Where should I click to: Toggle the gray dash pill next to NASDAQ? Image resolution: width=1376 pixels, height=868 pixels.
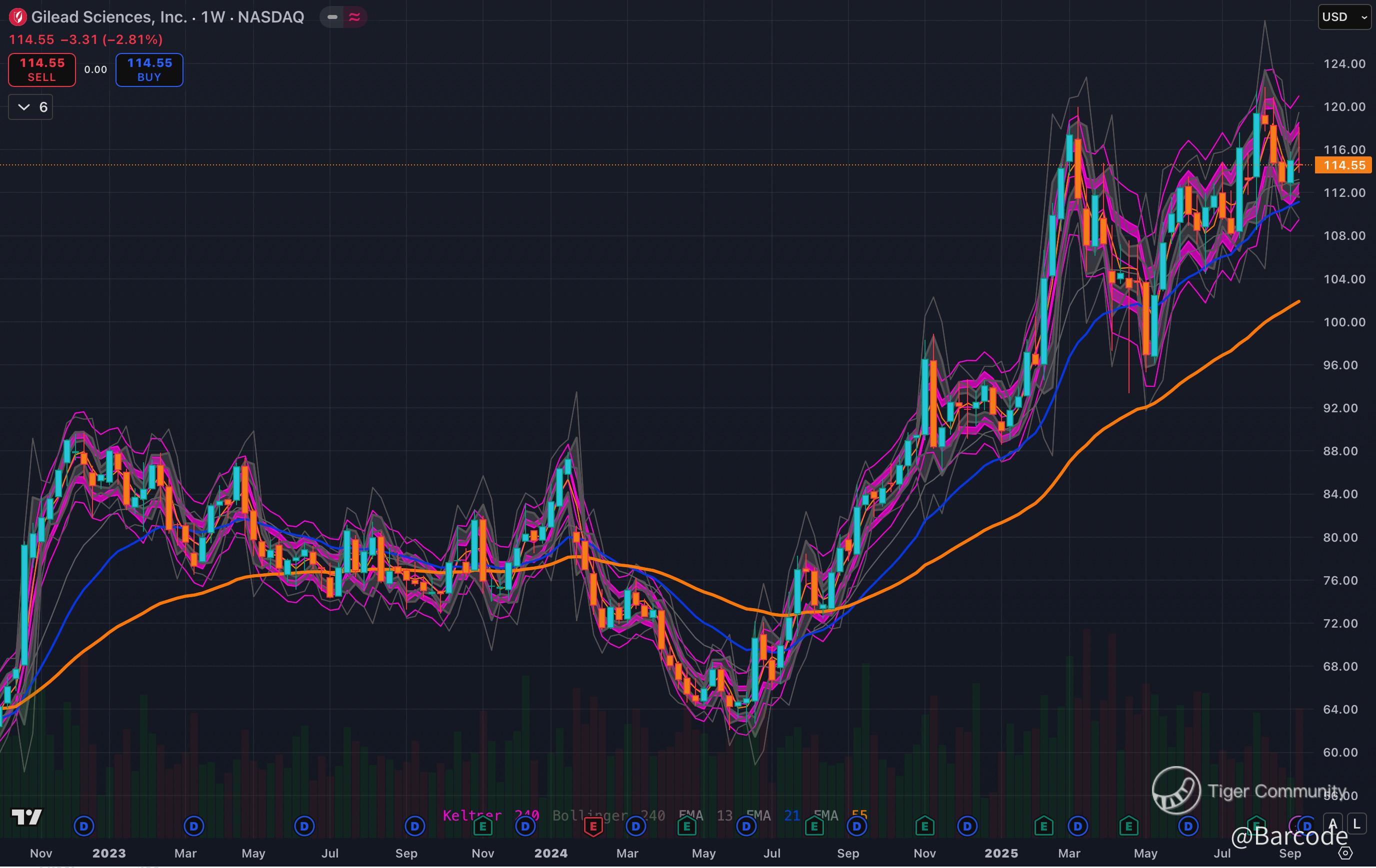(332, 17)
